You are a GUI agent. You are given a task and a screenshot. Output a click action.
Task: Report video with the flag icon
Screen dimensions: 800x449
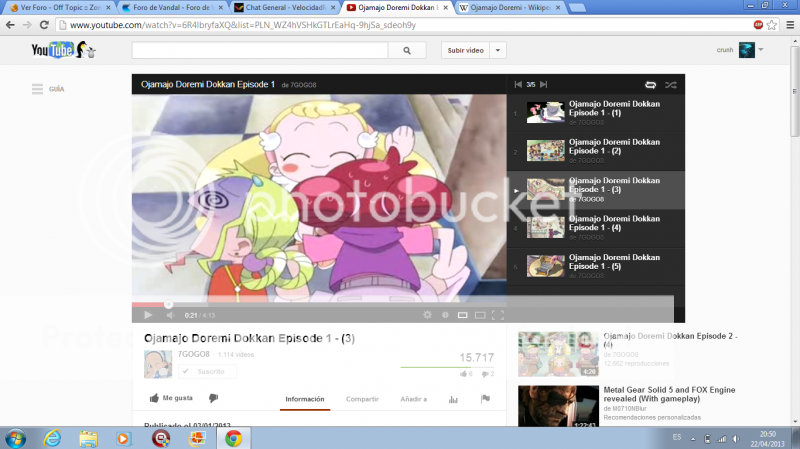click(x=485, y=398)
